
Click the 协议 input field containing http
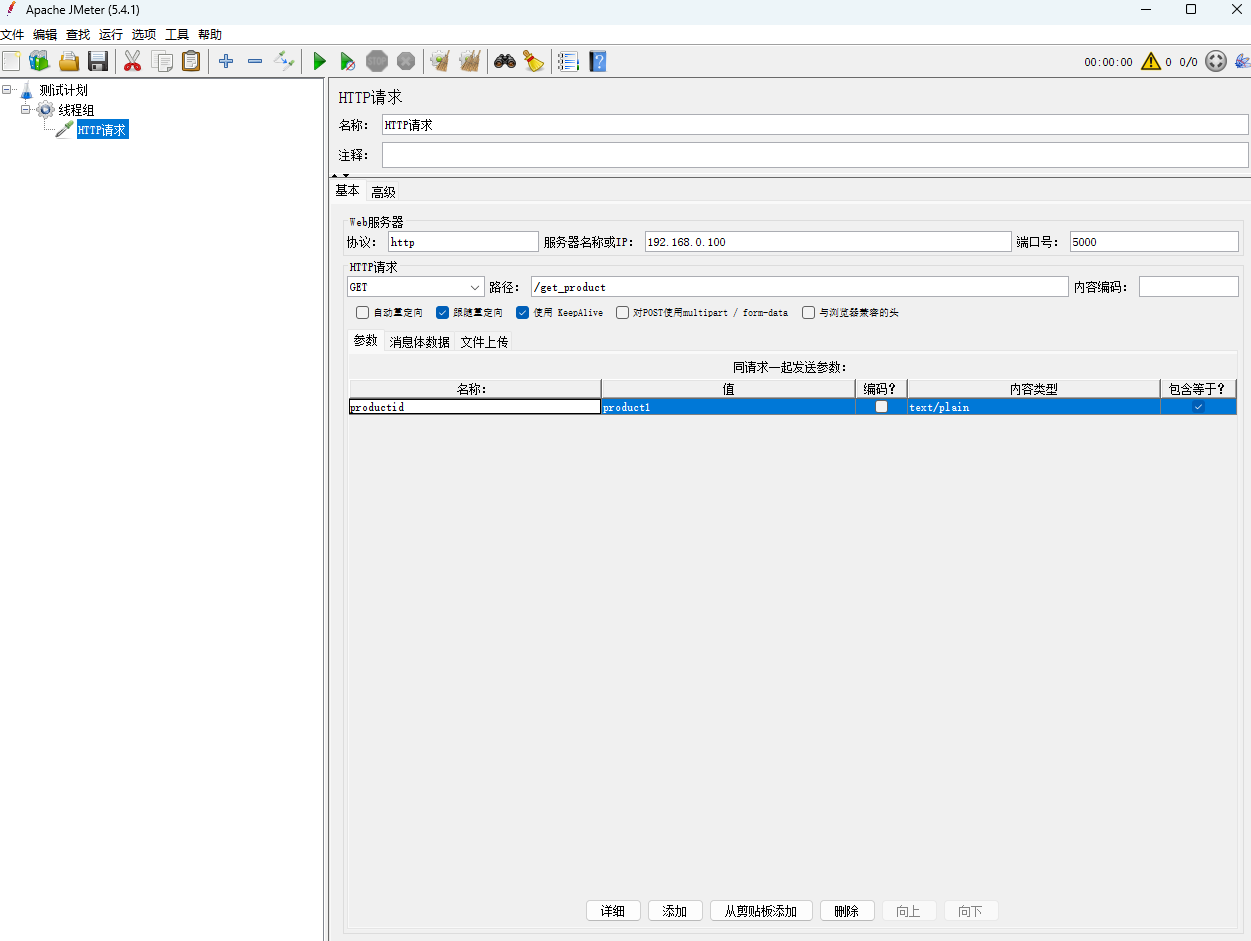463,242
